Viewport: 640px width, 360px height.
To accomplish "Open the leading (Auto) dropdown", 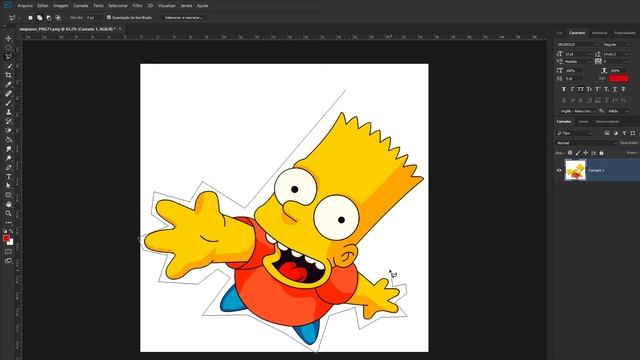I will [616, 54].
